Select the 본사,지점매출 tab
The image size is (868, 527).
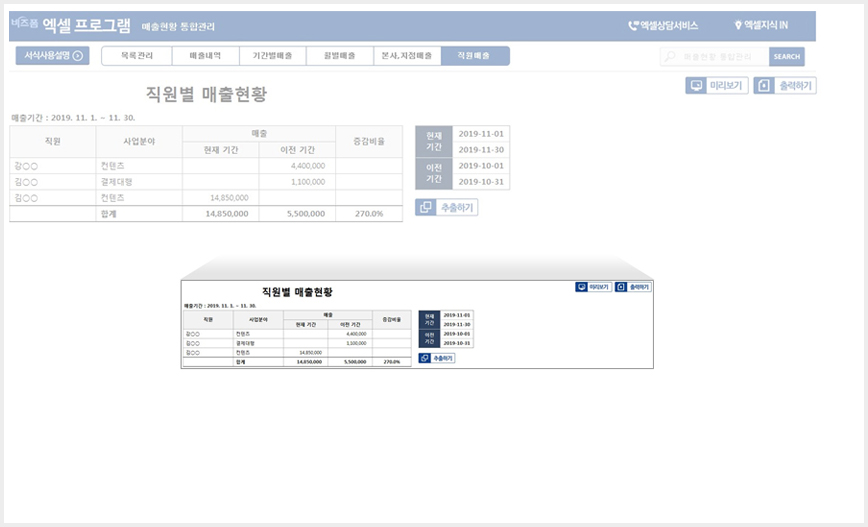407,56
